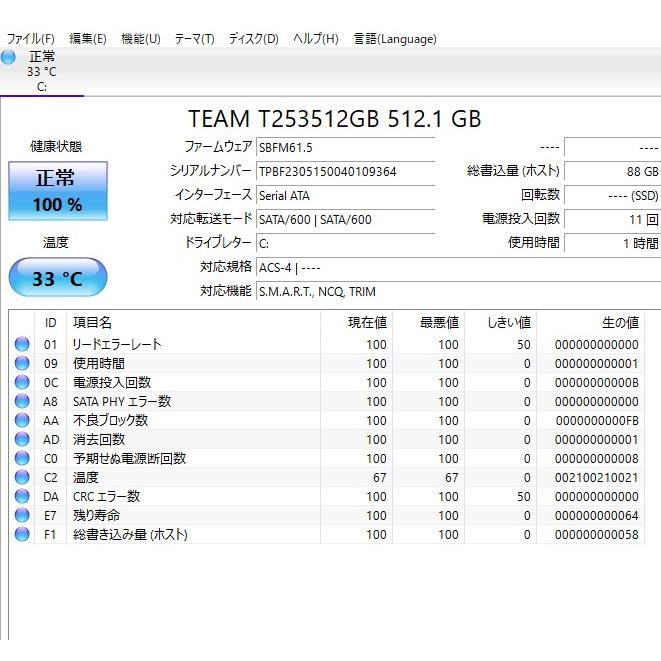Select the 消去回数 attribute name
Viewport: 661px width, 661px height.
pyautogui.click(x=99, y=439)
